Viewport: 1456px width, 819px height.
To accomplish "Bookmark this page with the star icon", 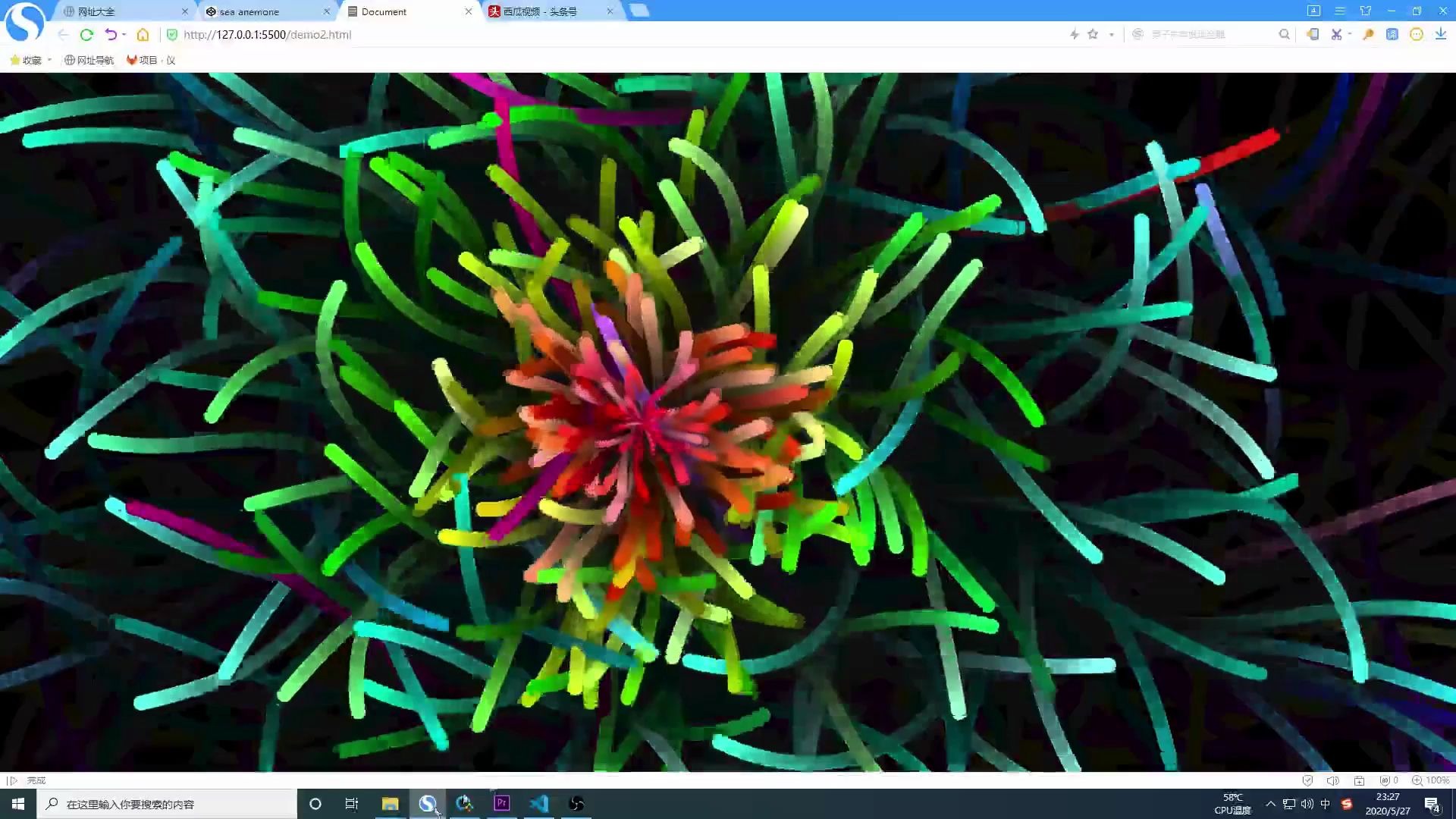I will click(x=1093, y=34).
